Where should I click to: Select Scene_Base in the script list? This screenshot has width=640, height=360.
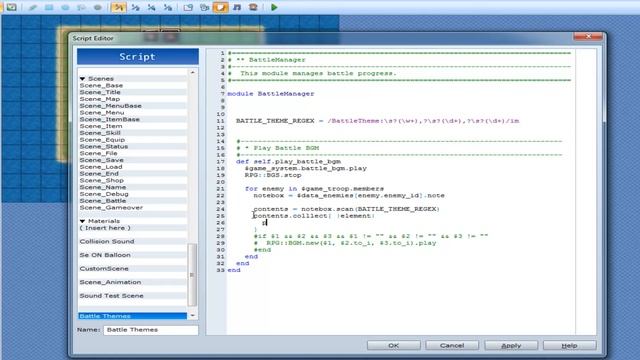coord(133,85)
